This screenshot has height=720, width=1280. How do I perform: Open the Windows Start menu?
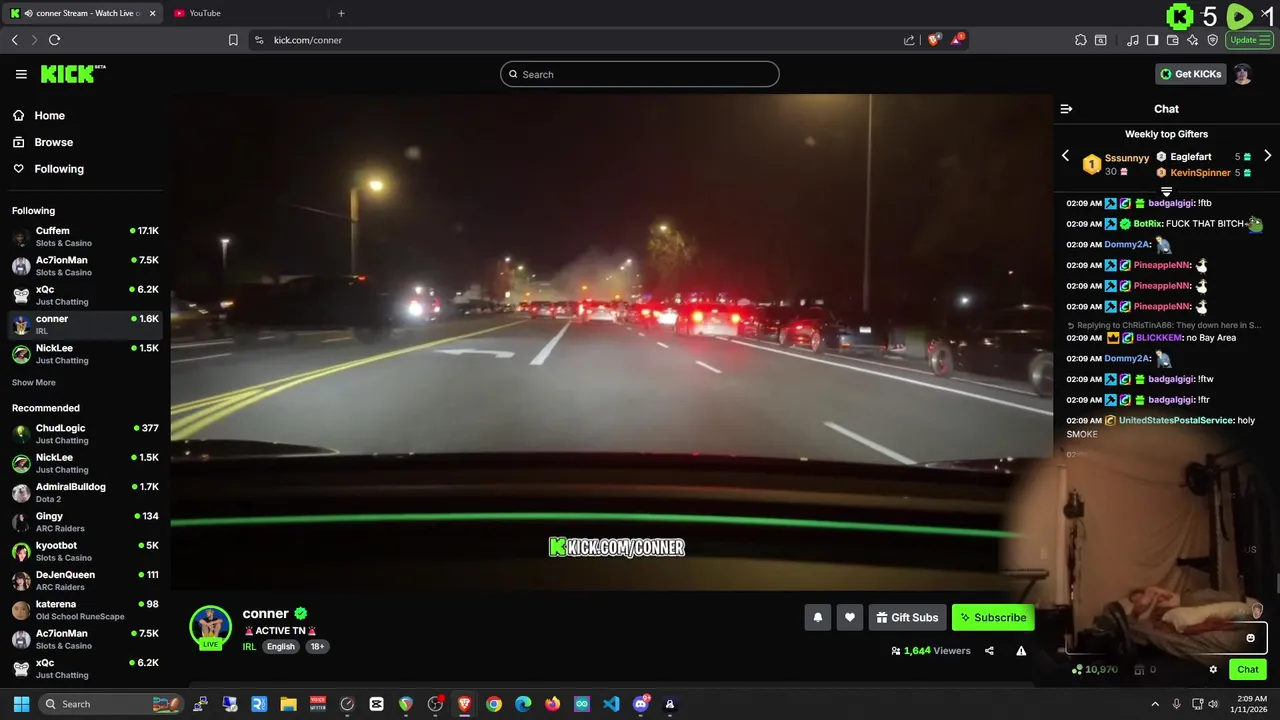coord(21,704)
